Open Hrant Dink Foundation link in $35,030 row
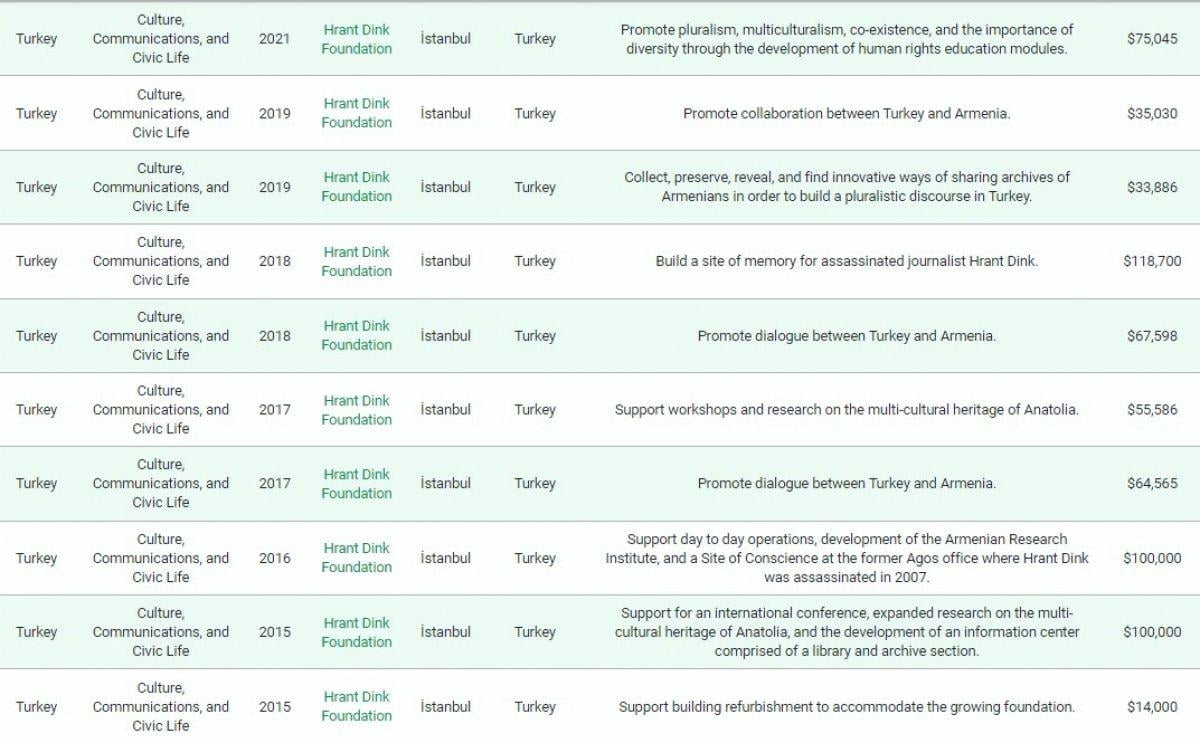 click(356, 113)
